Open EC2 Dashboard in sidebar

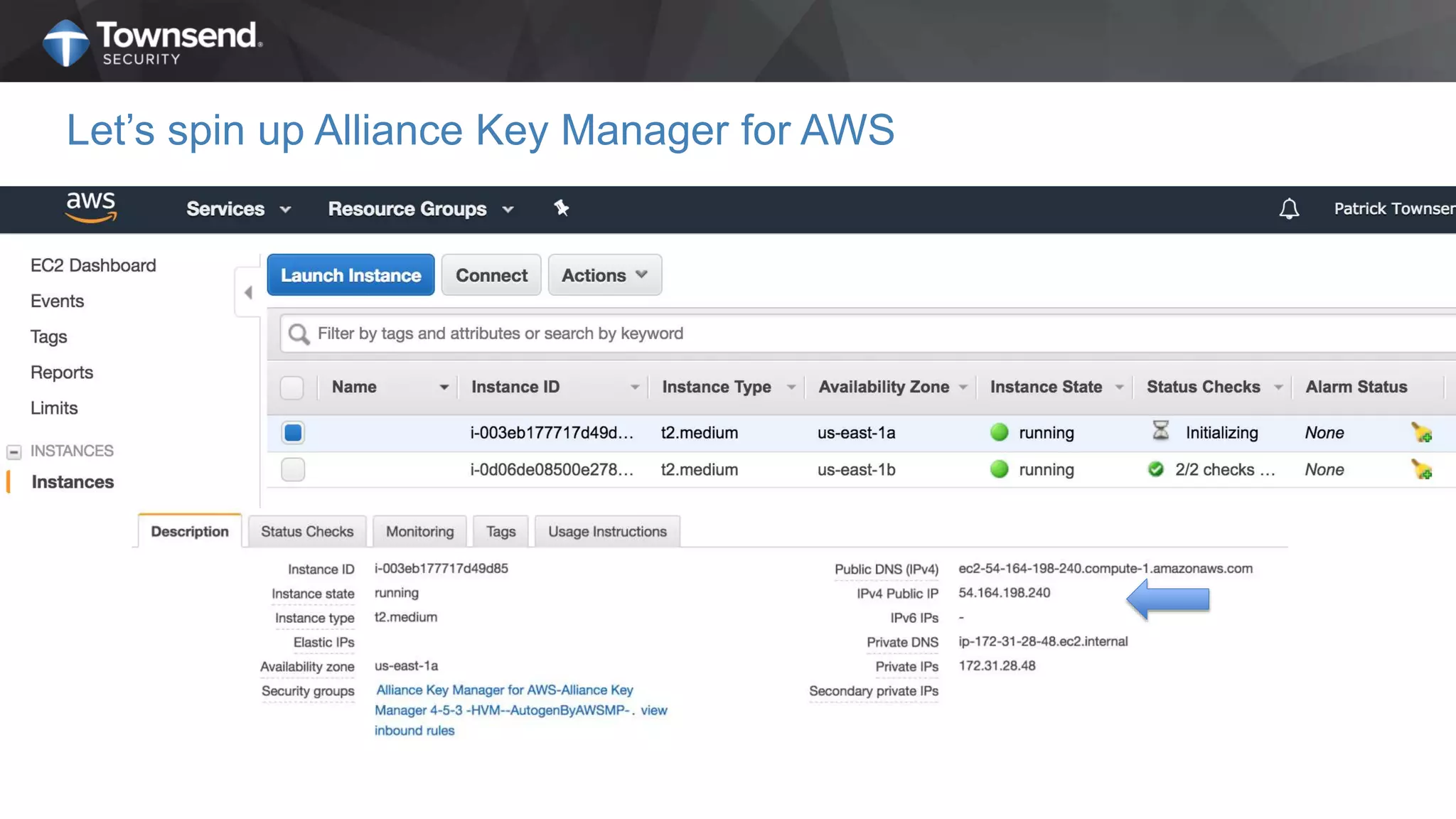point(93,265)
